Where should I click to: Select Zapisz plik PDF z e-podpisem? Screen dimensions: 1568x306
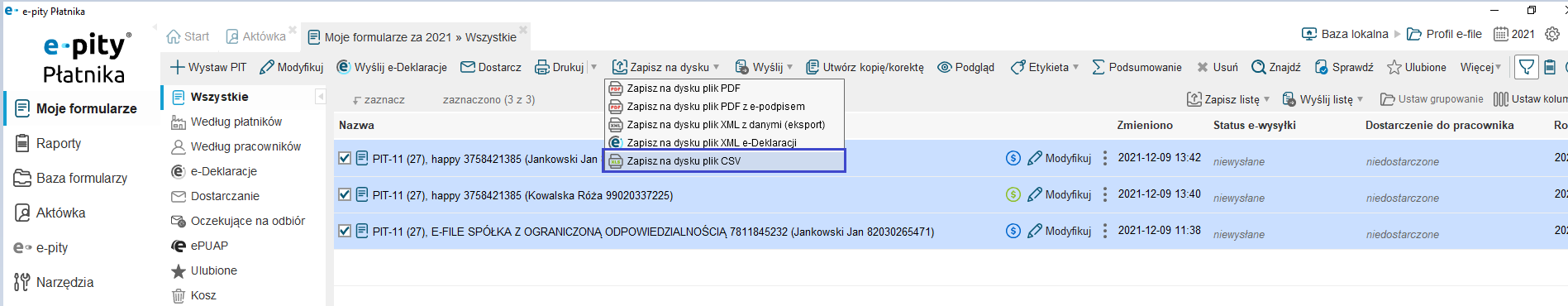tap(724, 106)
